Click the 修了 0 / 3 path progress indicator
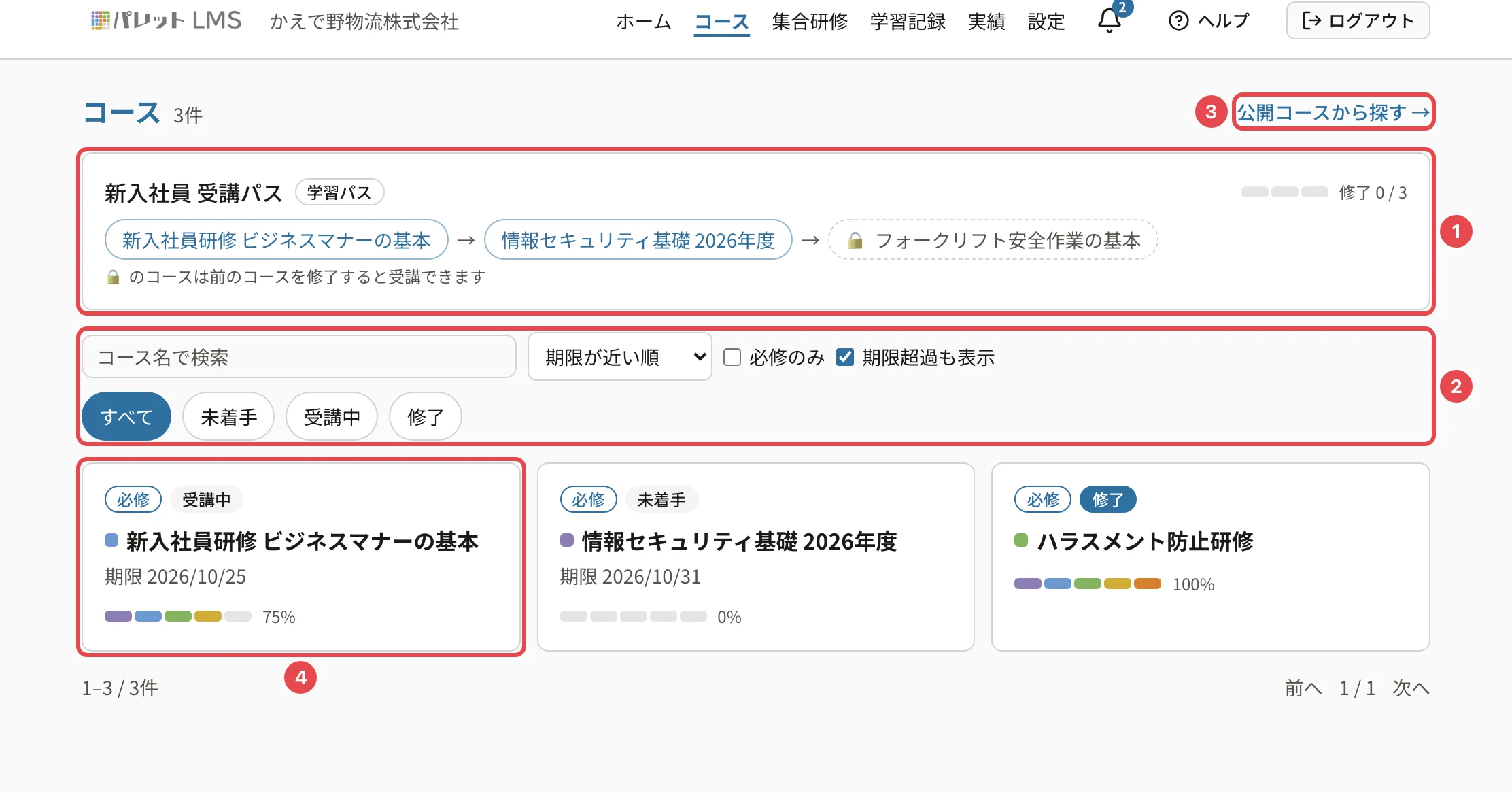Viewport: 1512px width, 793px height. pyautogui.click(x=1324, y=192)
